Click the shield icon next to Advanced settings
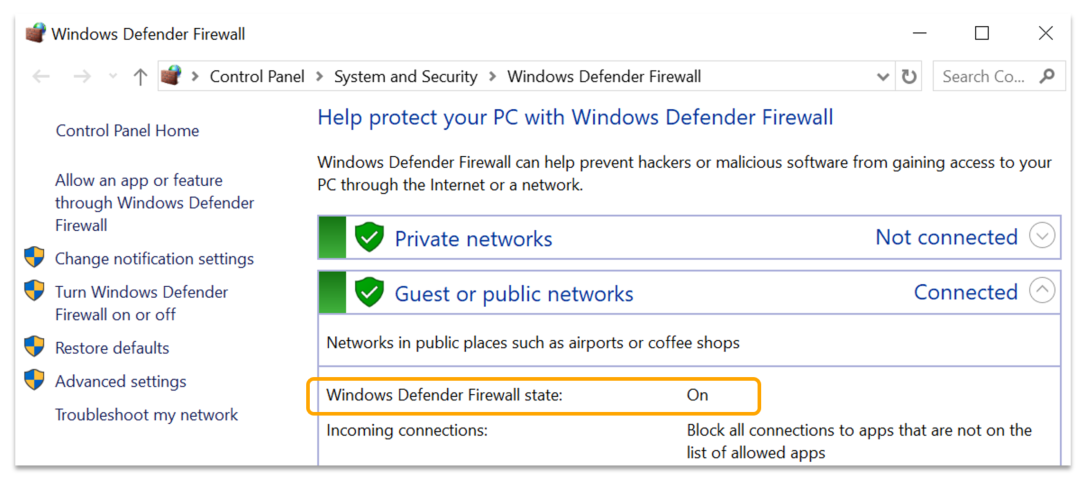 pos(35,380)
